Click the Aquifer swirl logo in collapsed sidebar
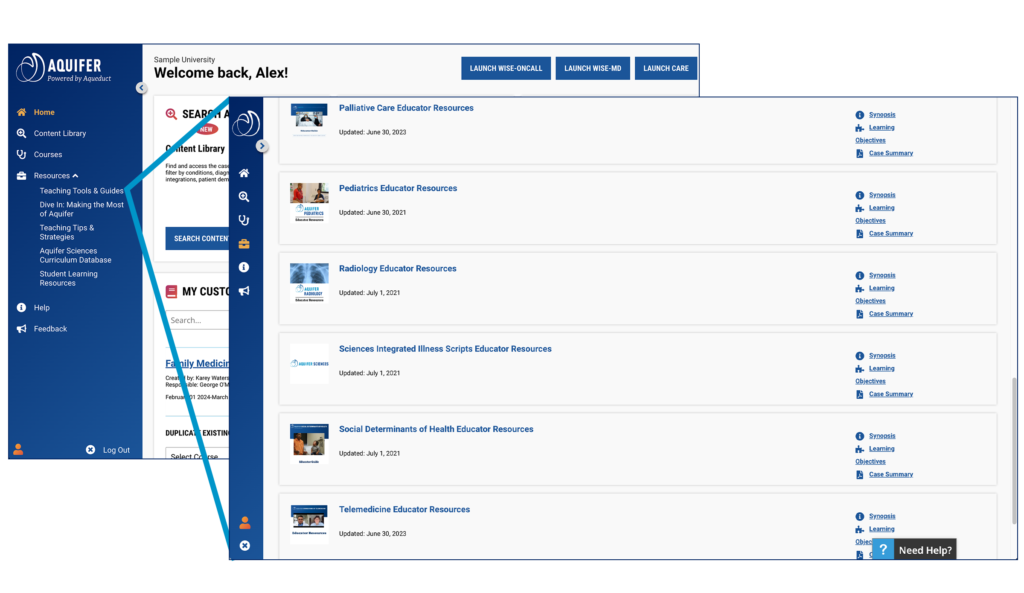Screen dimensions: 1024x593 (x=246, y=122)
